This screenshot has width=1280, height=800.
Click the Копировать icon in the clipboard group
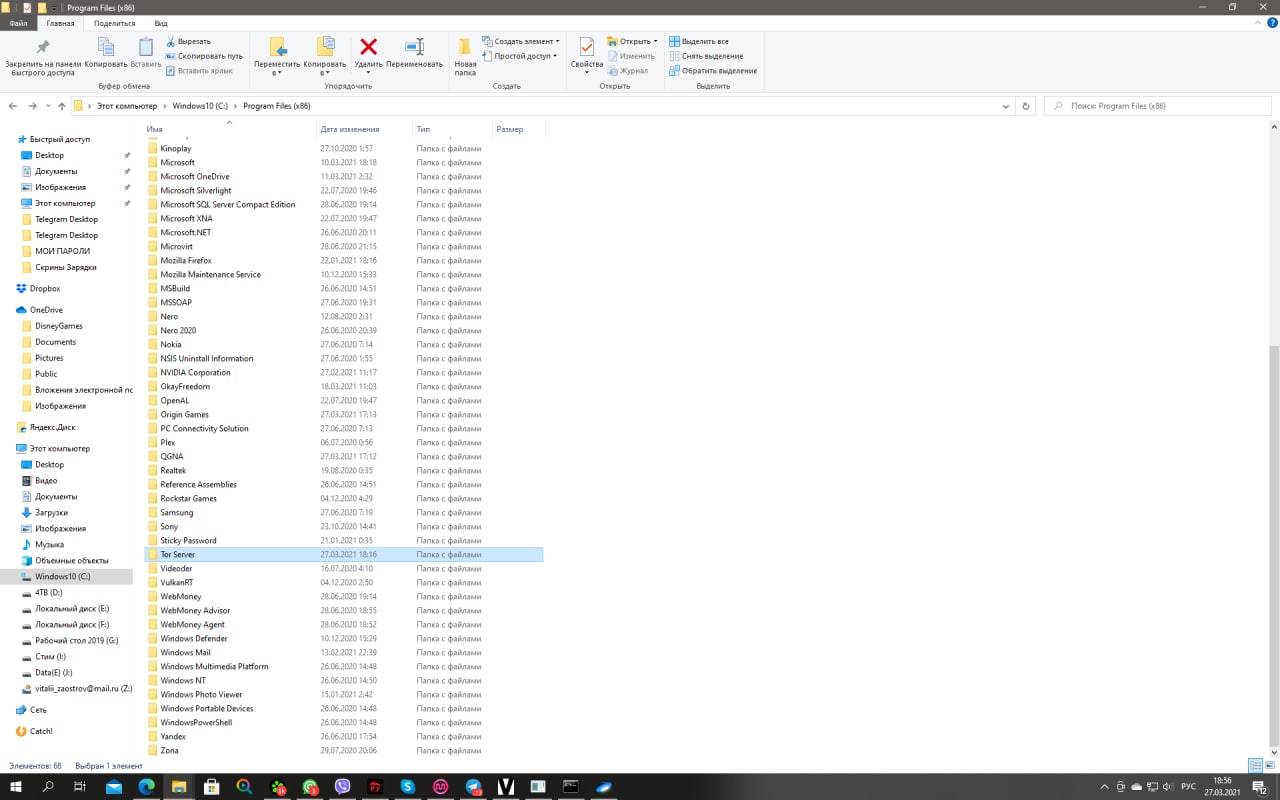[x=106, y=47]
